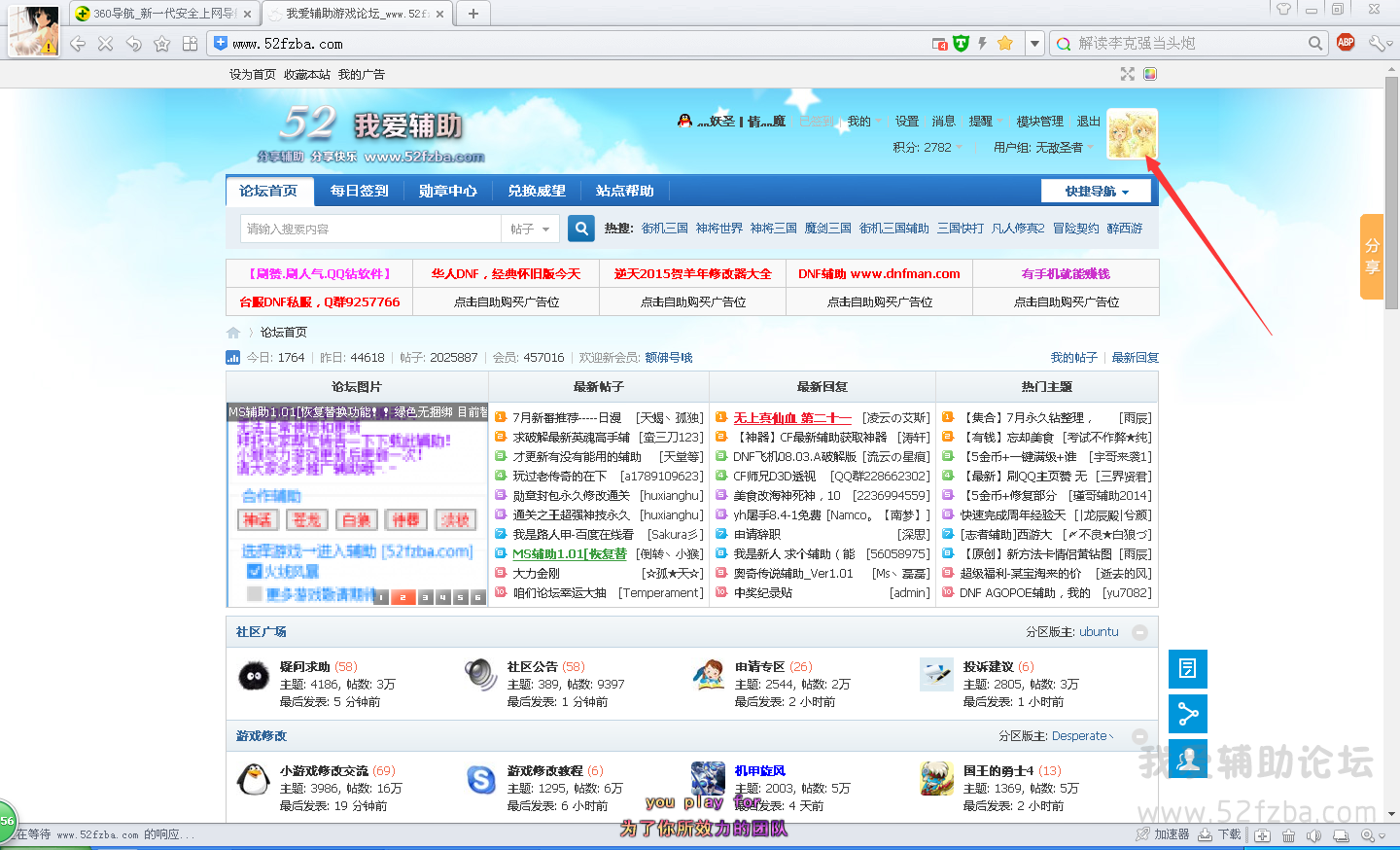The width and height of the screenshot is (1400, 850).
Task: Open the 投诉建议 forum board
Action: (989, 667)
